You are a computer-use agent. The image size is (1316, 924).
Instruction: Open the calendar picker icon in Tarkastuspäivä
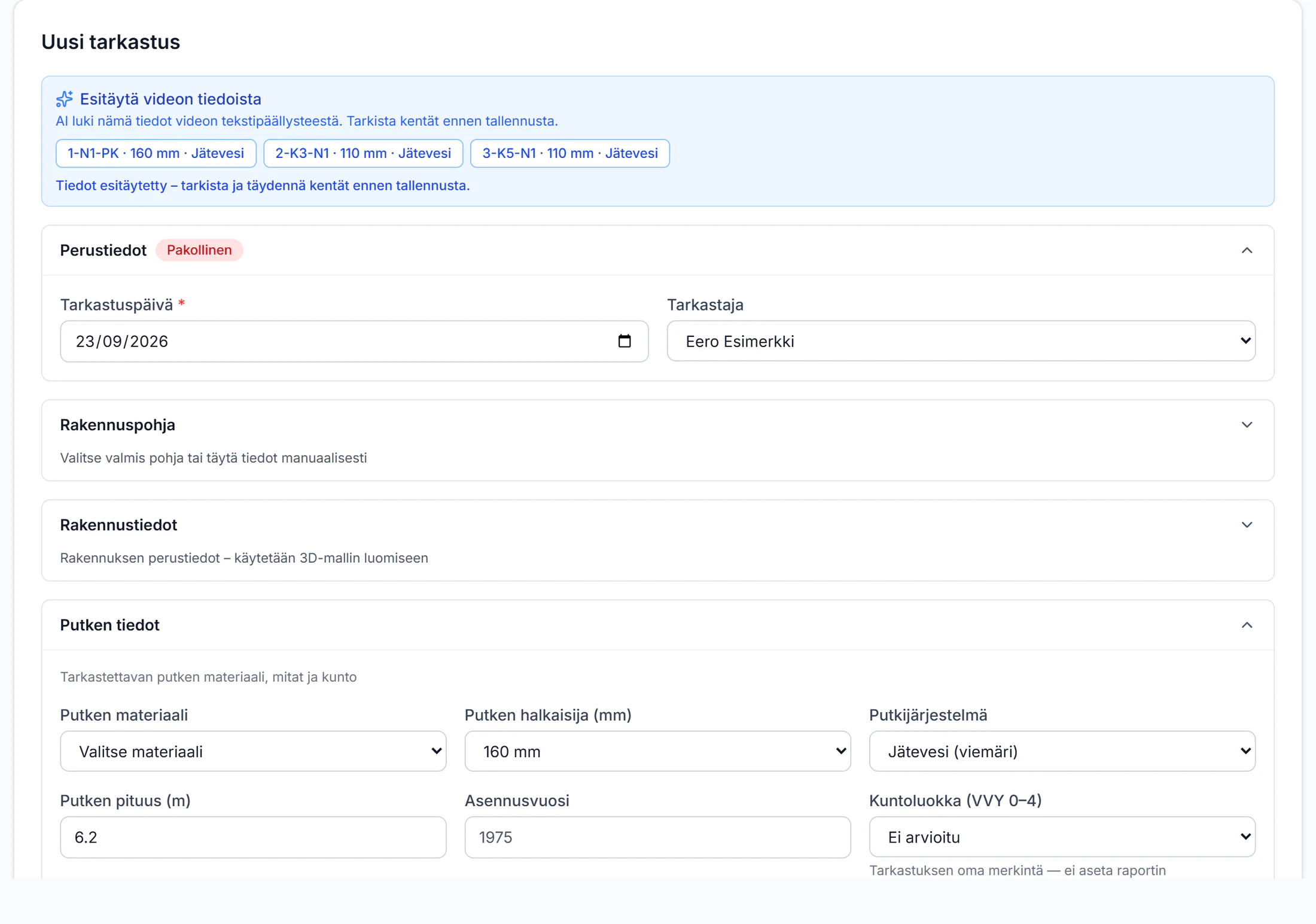pos(625,341)
